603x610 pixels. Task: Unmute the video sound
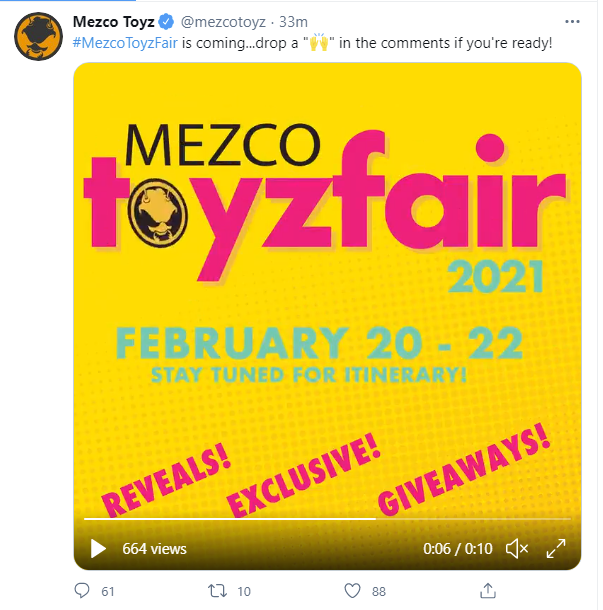[517, 549]
